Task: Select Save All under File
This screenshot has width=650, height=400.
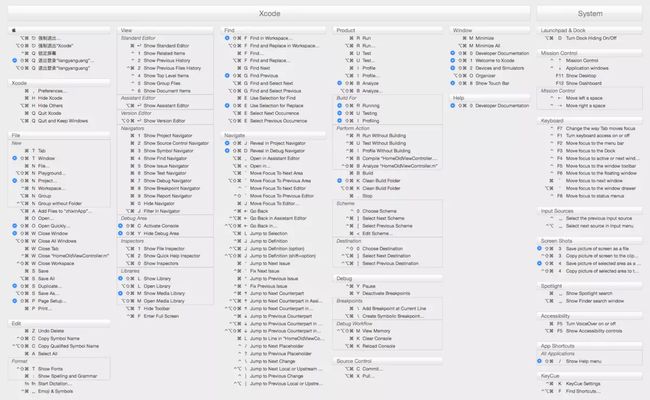Action: click(x=46, y=279)
